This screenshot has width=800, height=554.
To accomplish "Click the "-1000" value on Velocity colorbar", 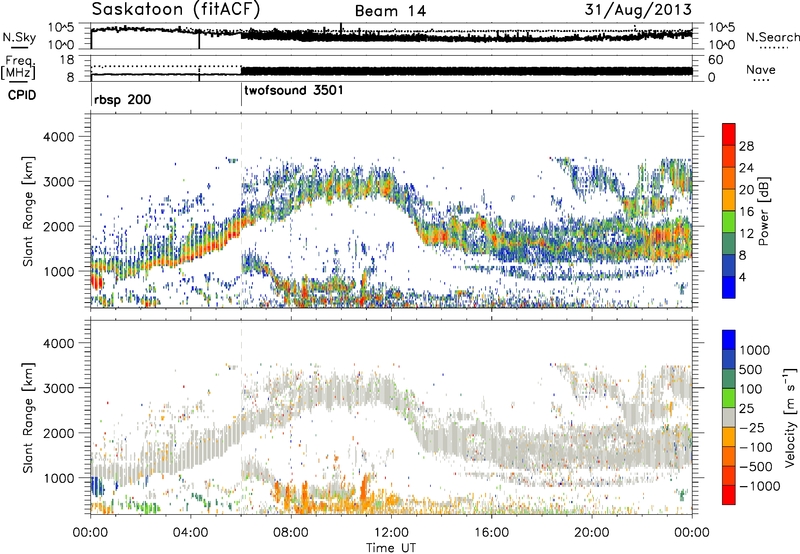I will click(759, 486).
